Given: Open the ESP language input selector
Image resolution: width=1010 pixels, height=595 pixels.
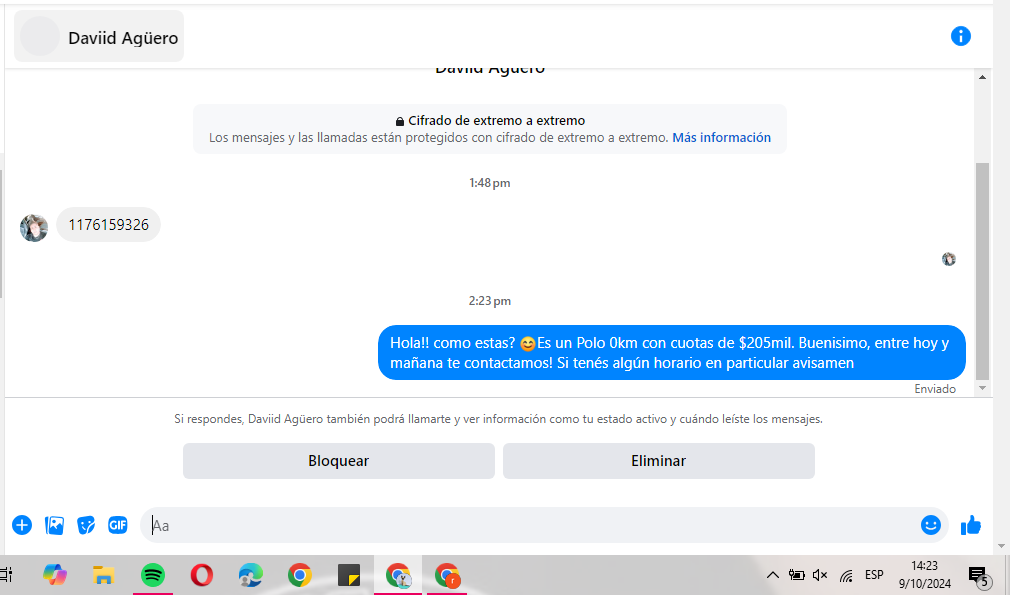Looking at the screenshot, I should (x=874, y=575).
